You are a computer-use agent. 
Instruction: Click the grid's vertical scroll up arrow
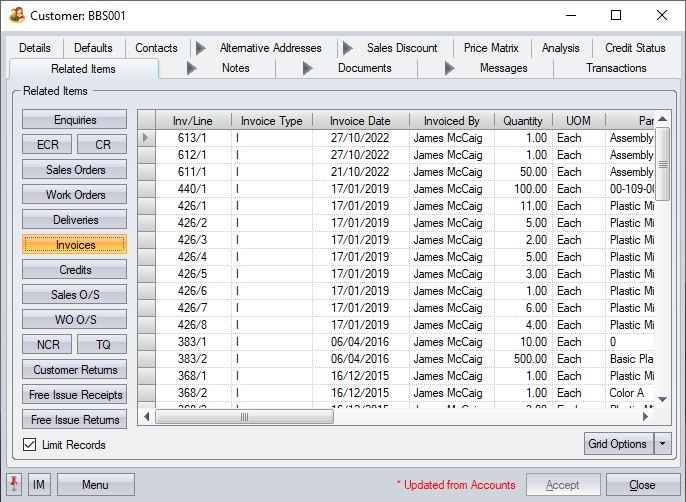coord(662,120)
